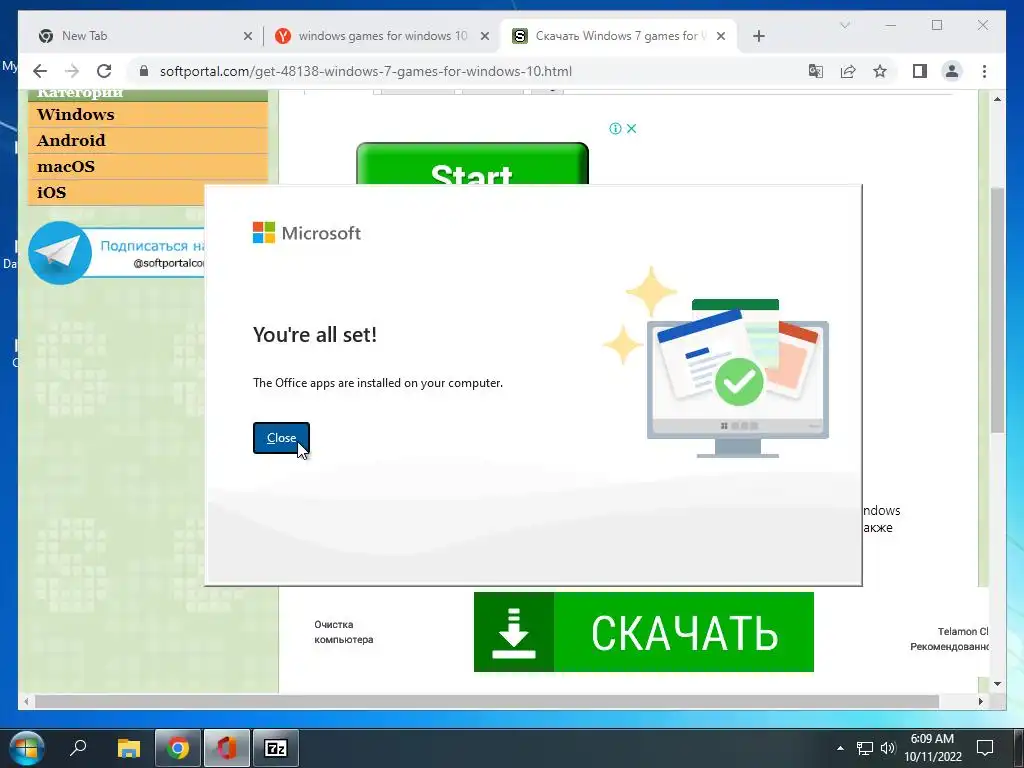Close the New Tab tab
This screenshot has height=768, width=1024.
(248, 36)
